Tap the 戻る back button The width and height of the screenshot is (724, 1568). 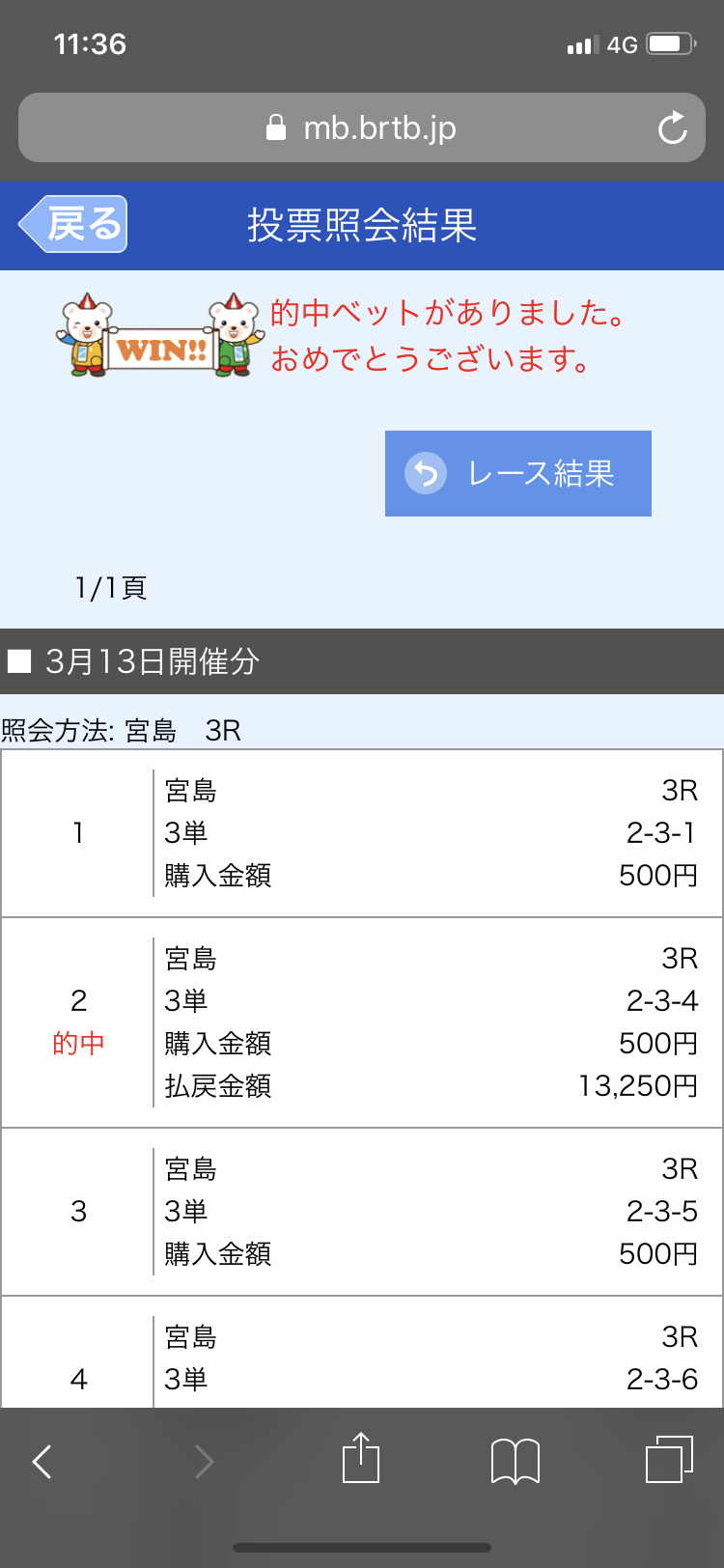[x=73, y=224]
